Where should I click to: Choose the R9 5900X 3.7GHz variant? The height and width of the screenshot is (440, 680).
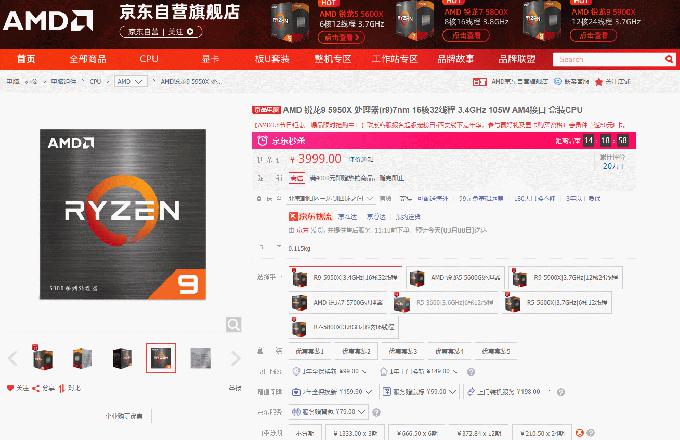(566, 277)
